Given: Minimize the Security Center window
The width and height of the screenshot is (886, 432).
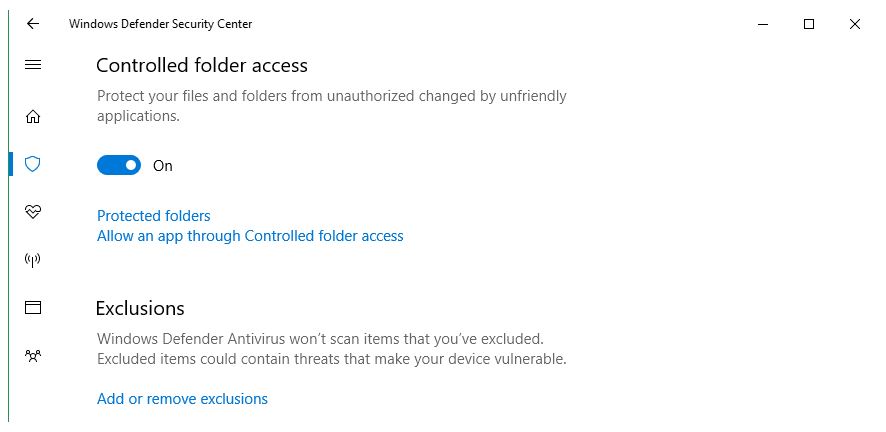Looking at the screenshot, I should (763, 24).
